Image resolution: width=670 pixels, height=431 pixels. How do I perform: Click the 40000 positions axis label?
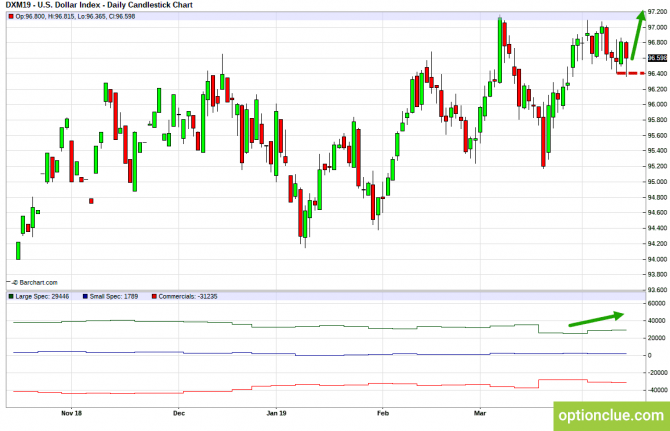(x=656, y=320)
